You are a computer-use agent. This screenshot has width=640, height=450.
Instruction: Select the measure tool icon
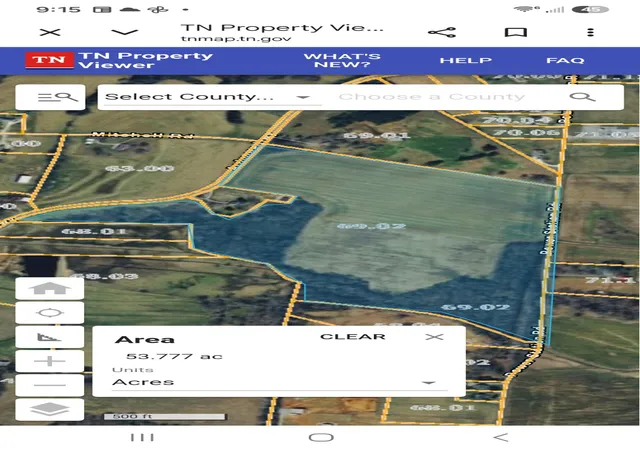(50, 337)
